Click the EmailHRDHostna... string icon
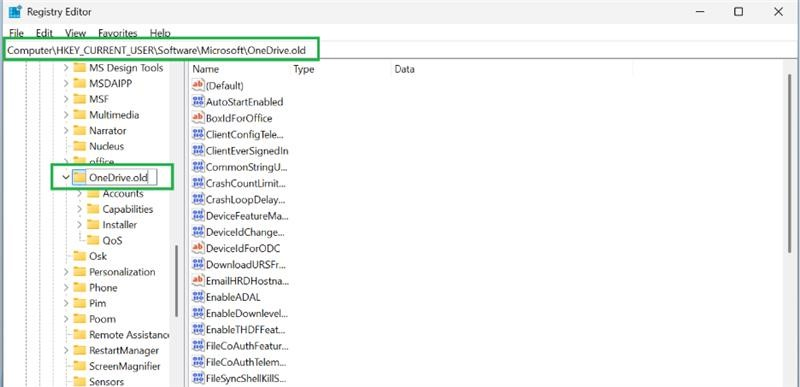Screen dimensions: 800x387 tap(198, 280)
